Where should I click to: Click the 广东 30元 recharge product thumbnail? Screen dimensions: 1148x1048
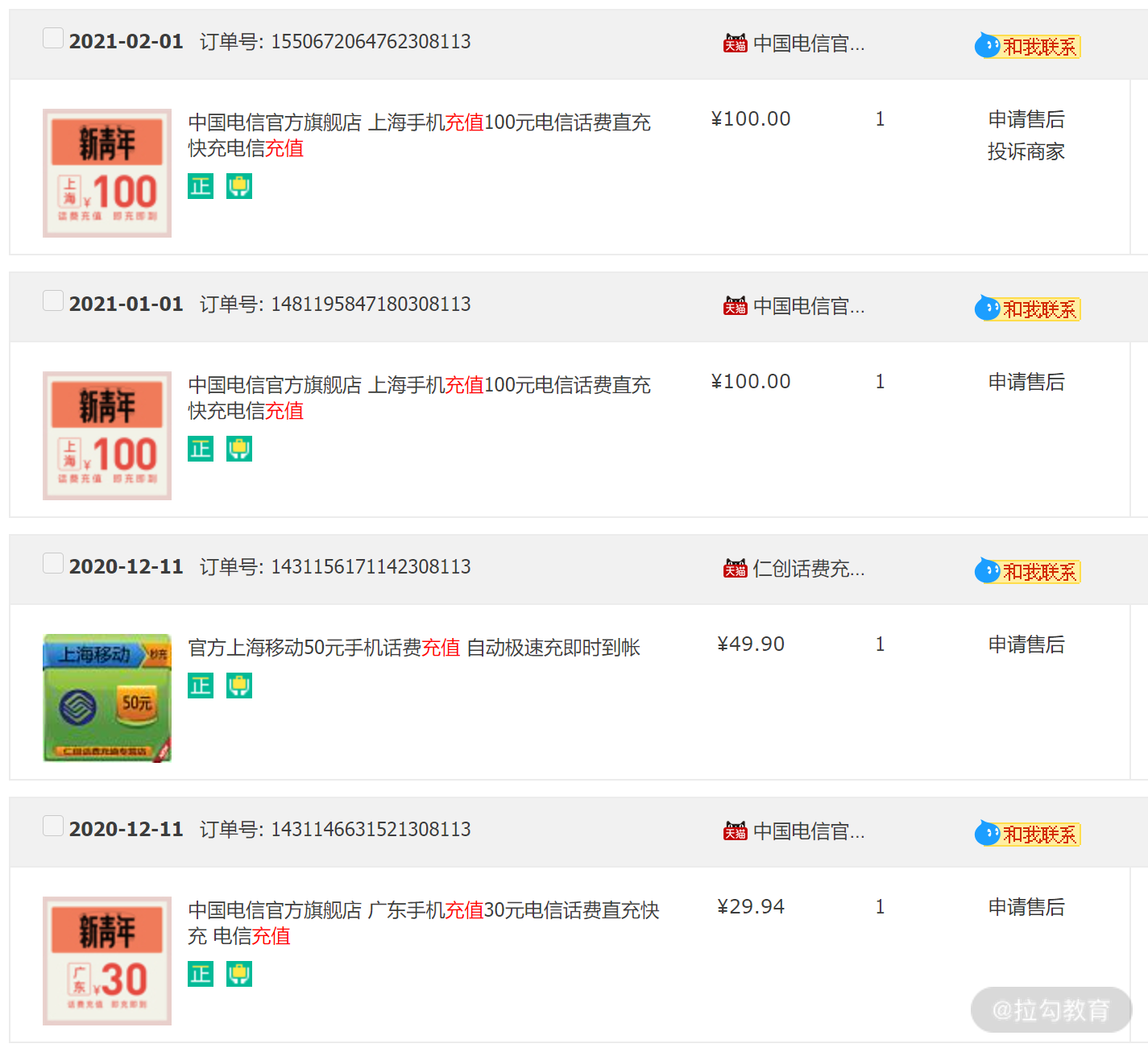[x=107, y=960]
